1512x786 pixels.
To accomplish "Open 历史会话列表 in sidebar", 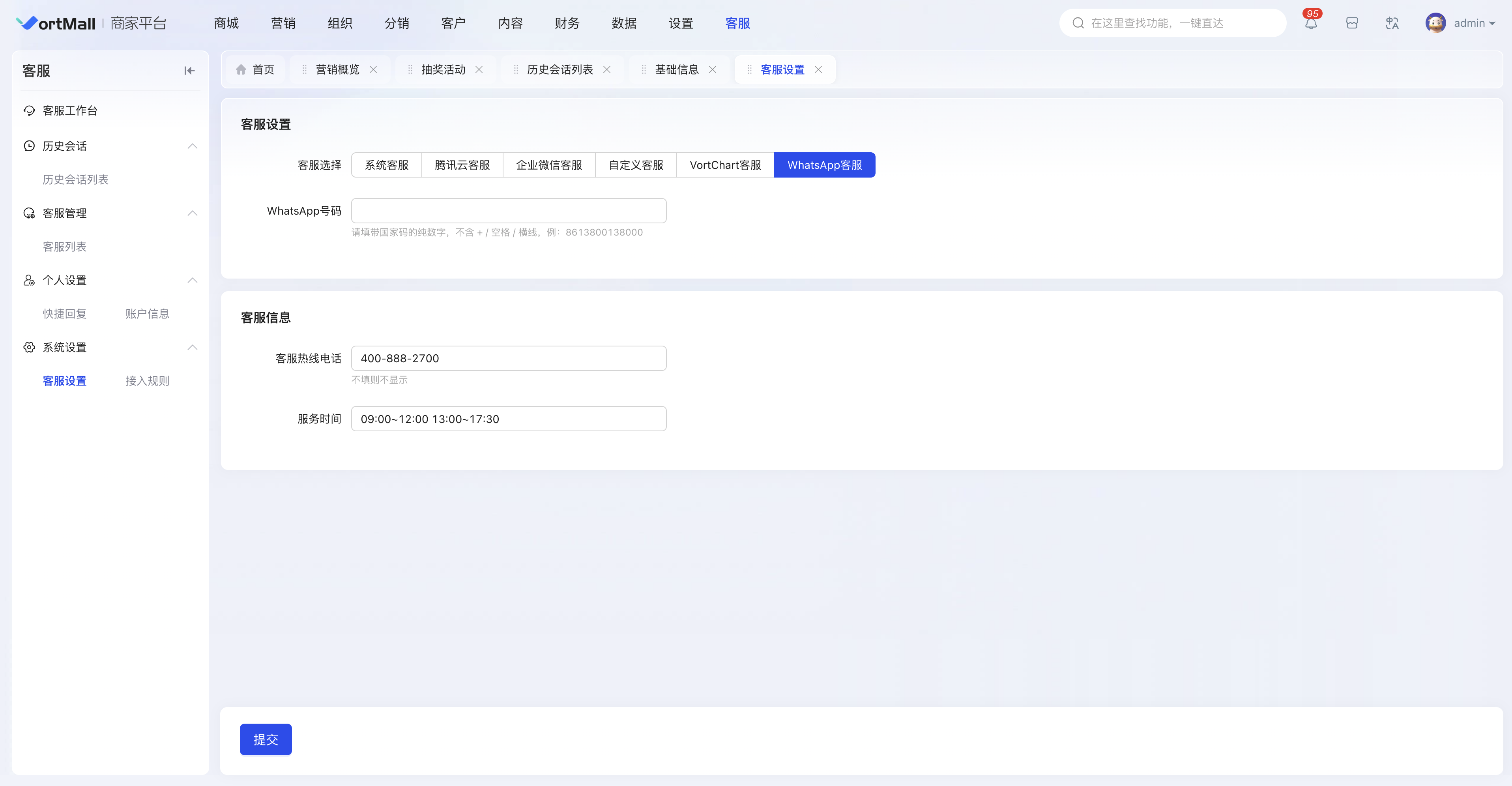I will [x=76, y=180].
